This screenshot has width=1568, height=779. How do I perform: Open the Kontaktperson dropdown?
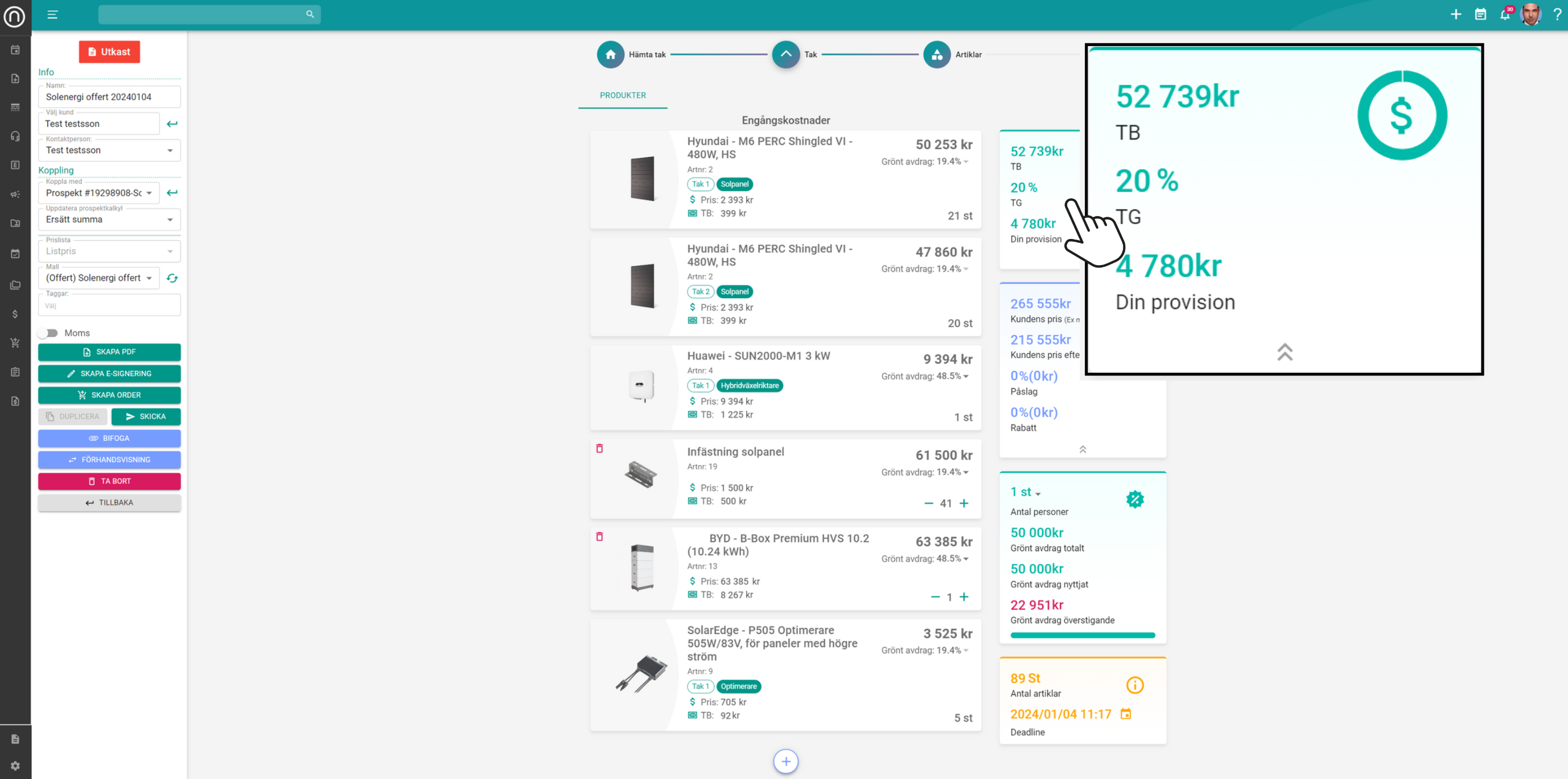110,150
